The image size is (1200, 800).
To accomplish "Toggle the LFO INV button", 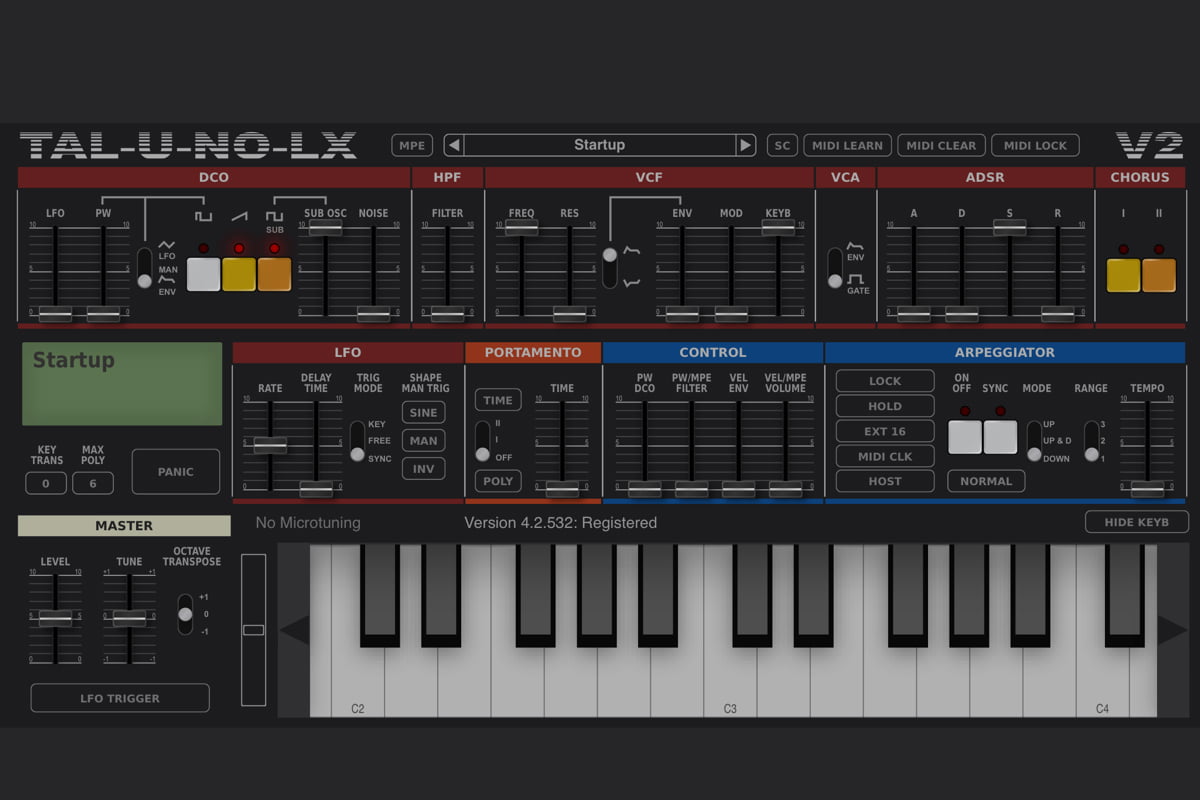I will tap(423, 468).
